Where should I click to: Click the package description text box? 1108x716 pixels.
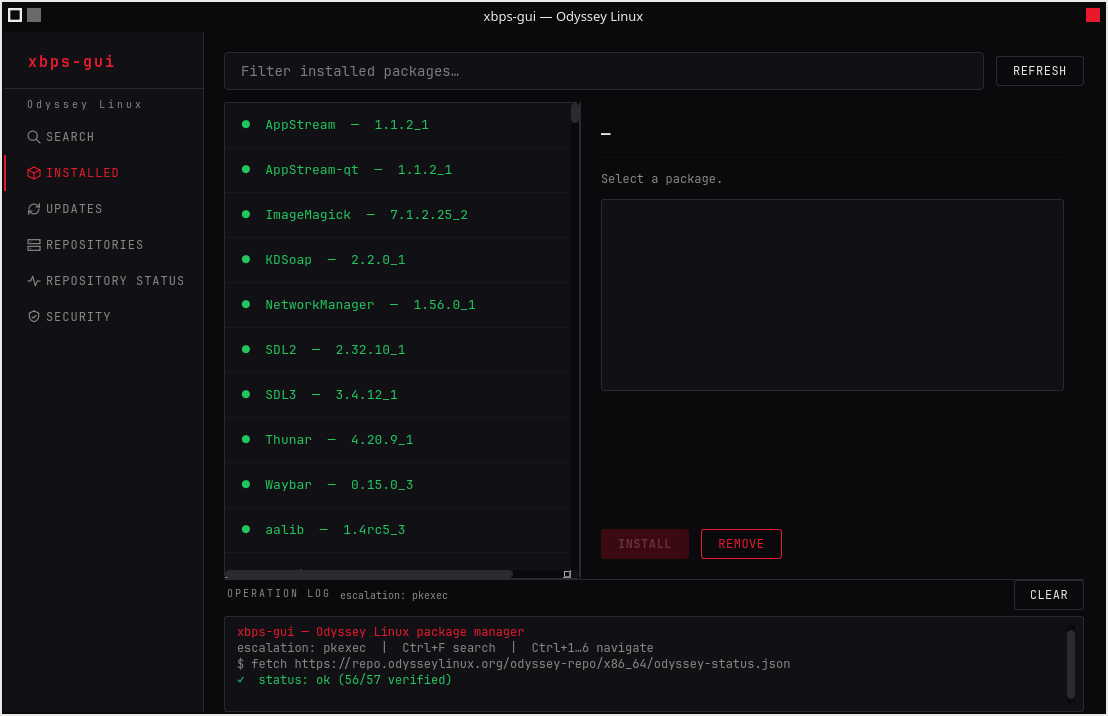(832, 295)
